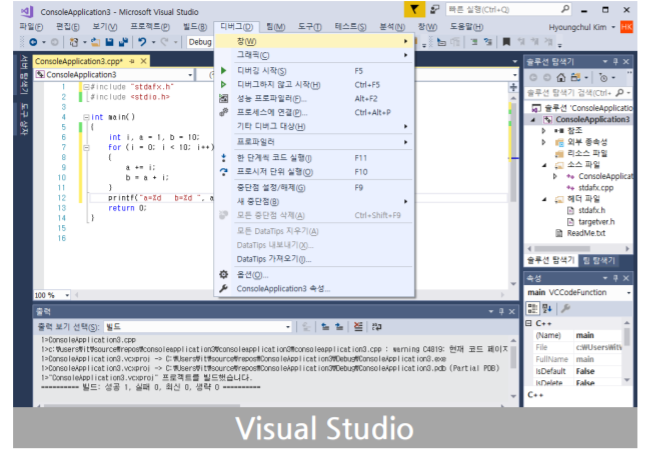Viewport: 663px width, 453px height.
Task: Switch to the 솔루션 탐색기 bottom tab
Action: (x=551, y=261)
